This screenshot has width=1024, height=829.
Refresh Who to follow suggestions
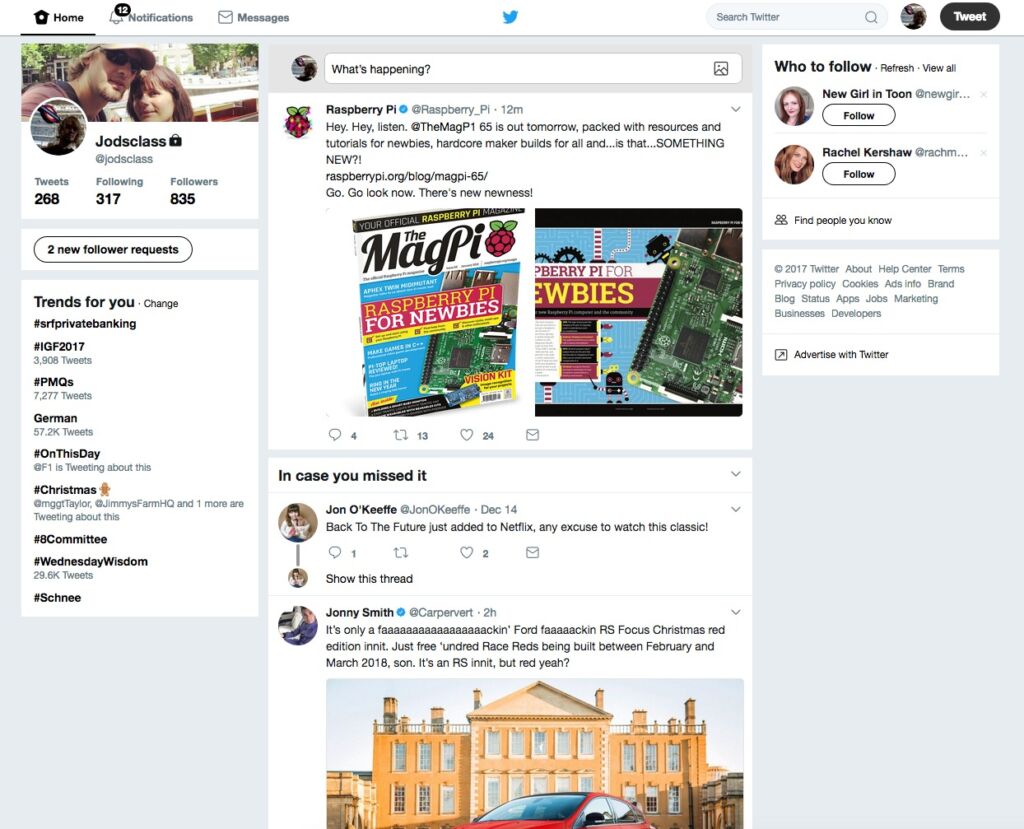897,68
